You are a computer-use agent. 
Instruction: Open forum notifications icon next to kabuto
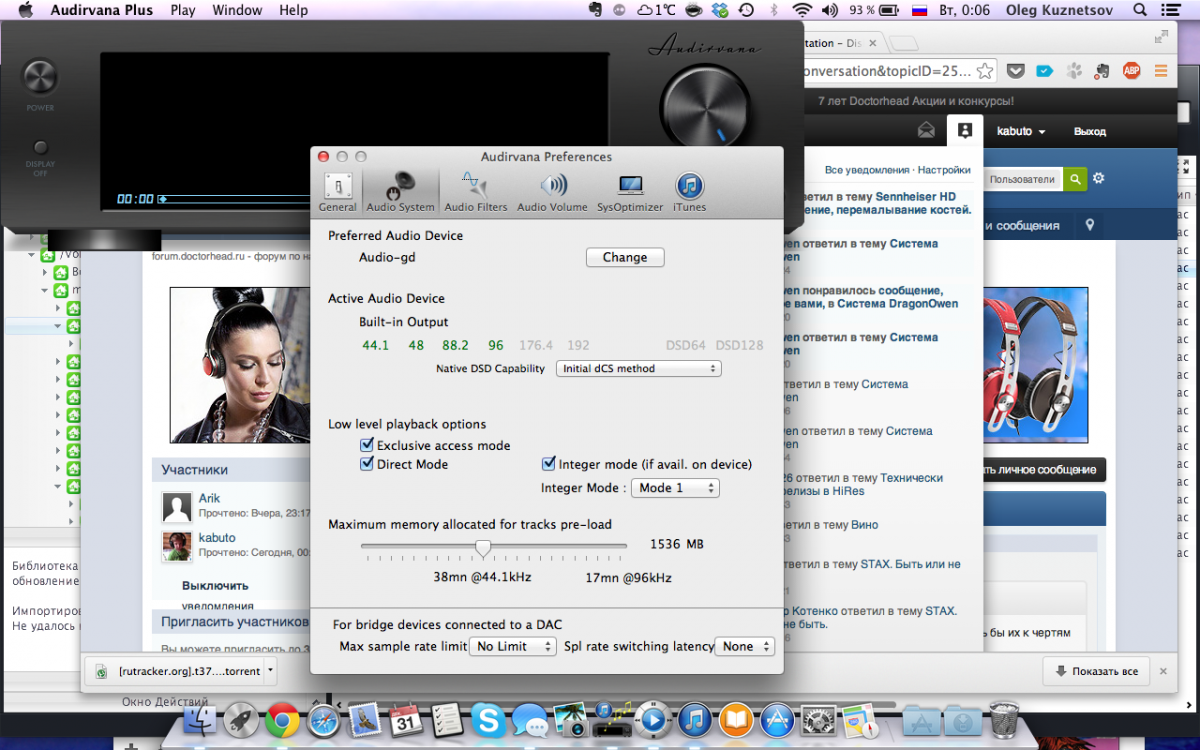(x=964, y=131)
